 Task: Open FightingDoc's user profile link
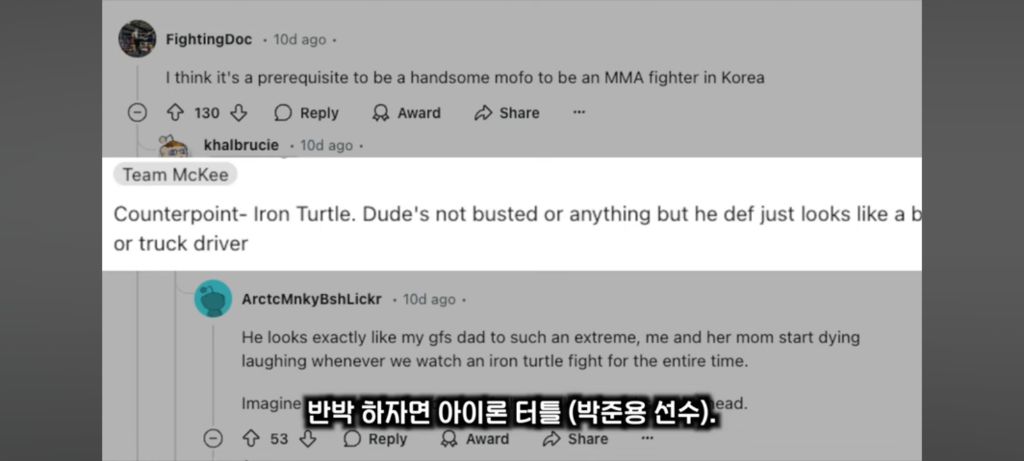(x=208, y=40)
